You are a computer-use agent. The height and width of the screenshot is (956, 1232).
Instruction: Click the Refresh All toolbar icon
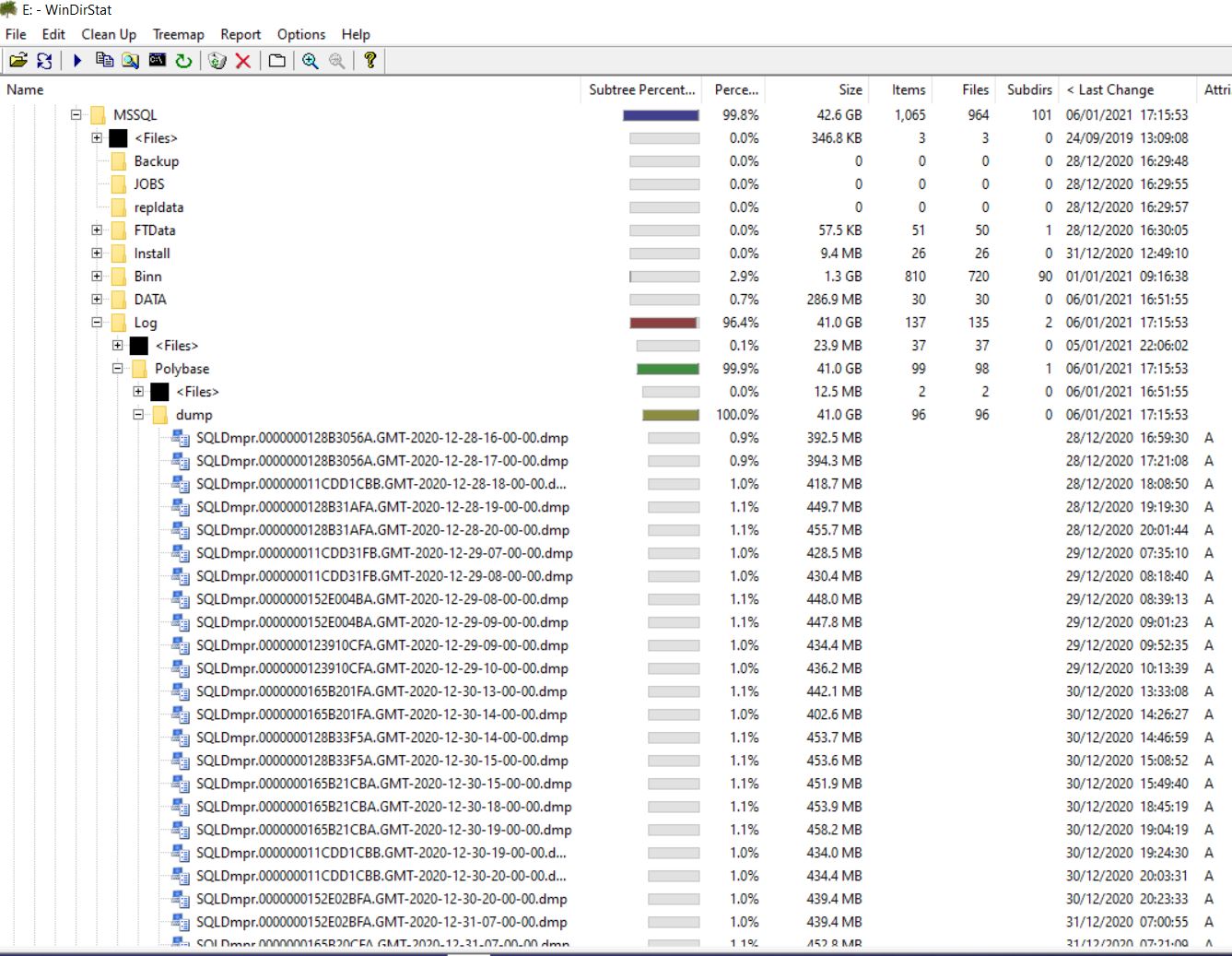click(x=44, y=61)
